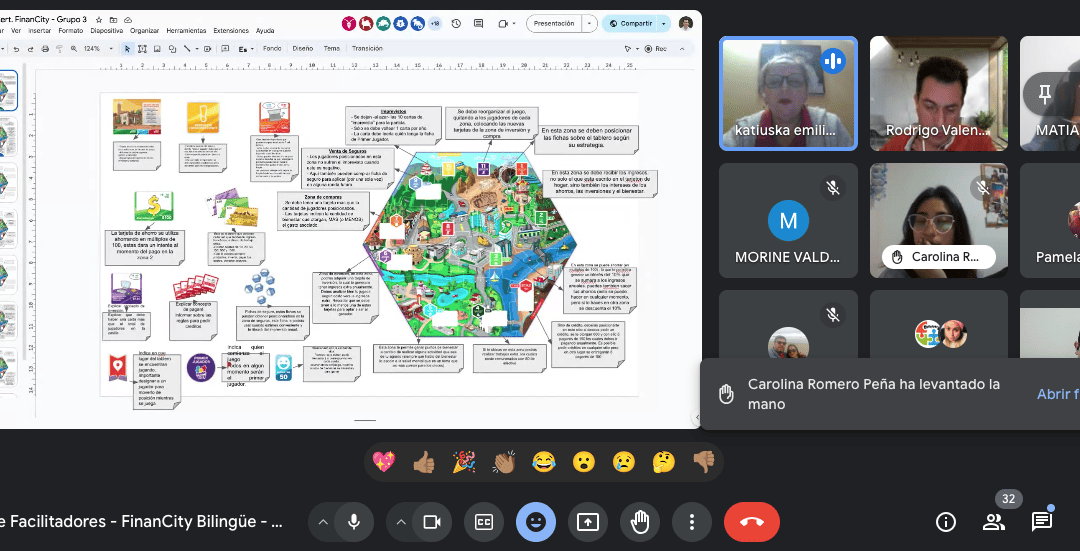Open Herramientas menu in Slides

click(x=186, y=30)
